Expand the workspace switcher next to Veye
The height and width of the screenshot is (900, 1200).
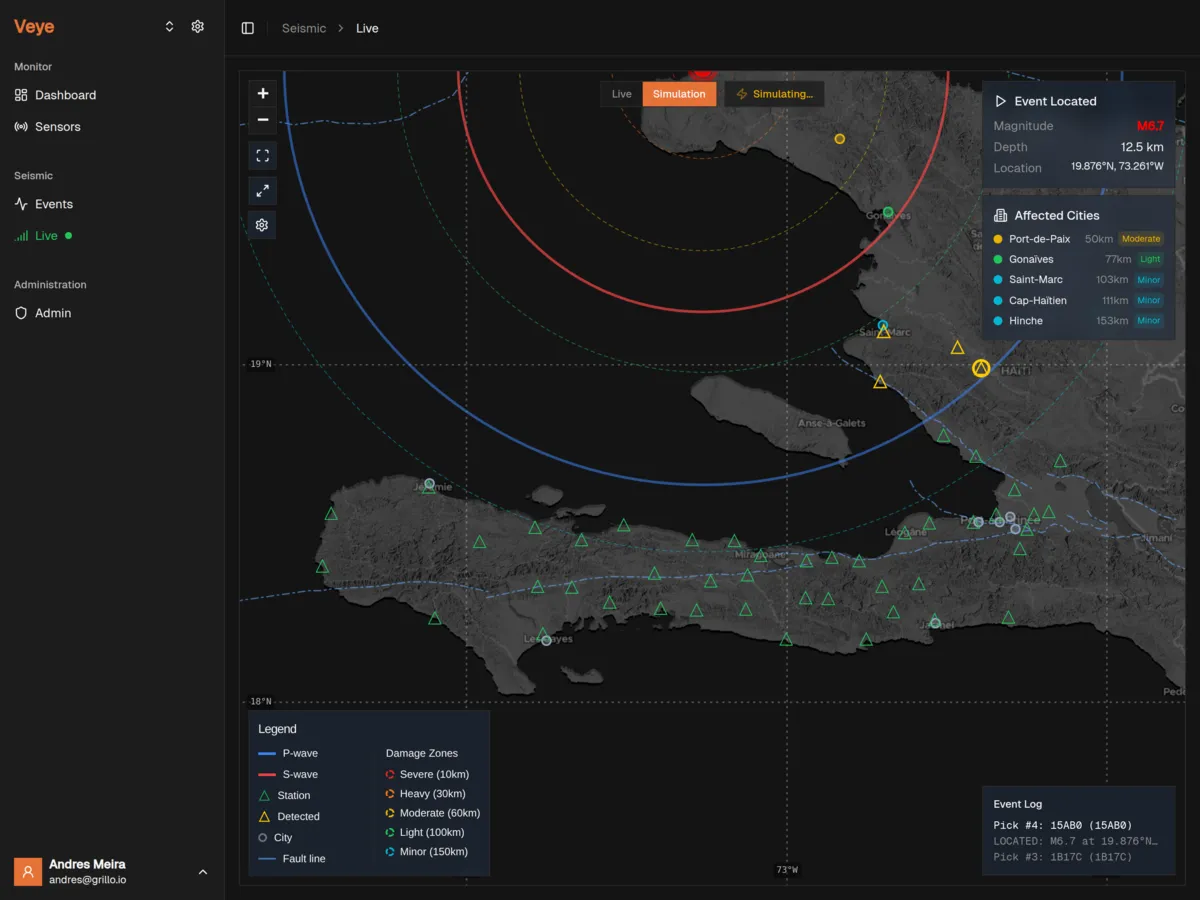pos(169,26)
